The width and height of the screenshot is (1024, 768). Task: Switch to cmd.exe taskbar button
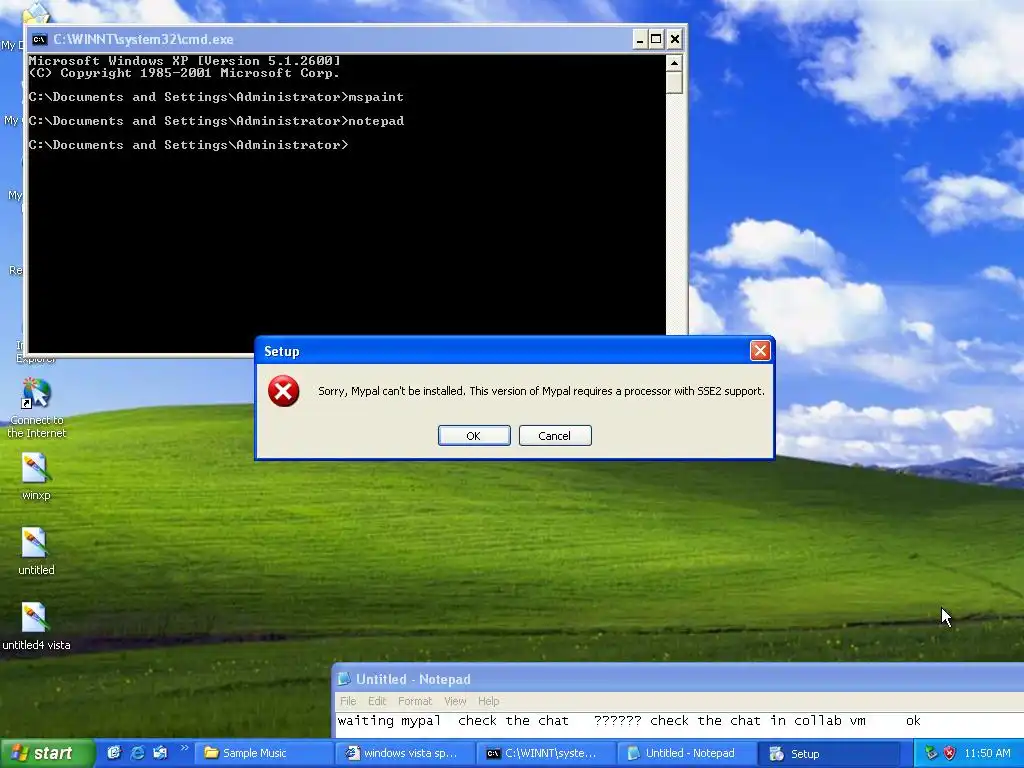coord(545,753)
